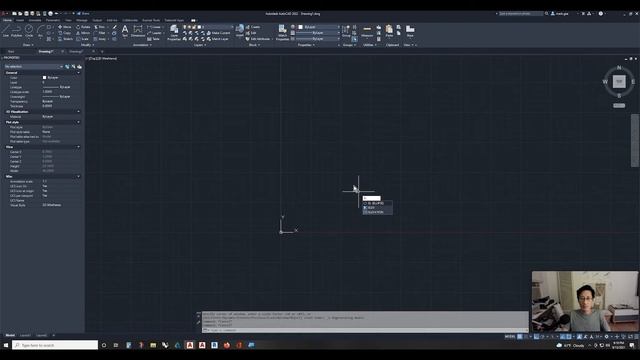
Task: Switch to the Insert ribbon tab
Action: point(20,20)
